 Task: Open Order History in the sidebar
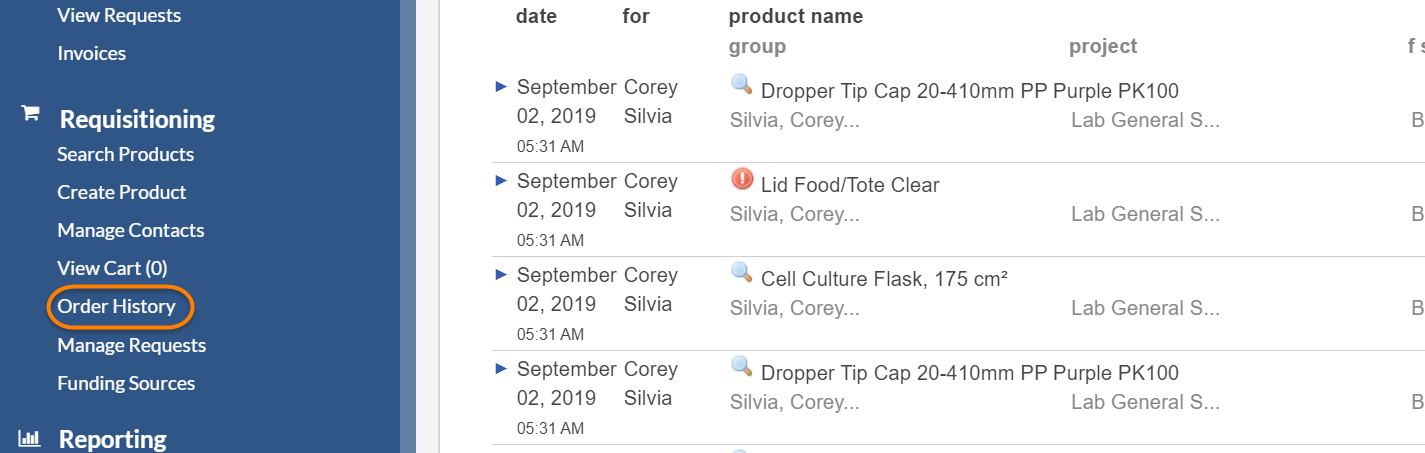coord(116,307)
